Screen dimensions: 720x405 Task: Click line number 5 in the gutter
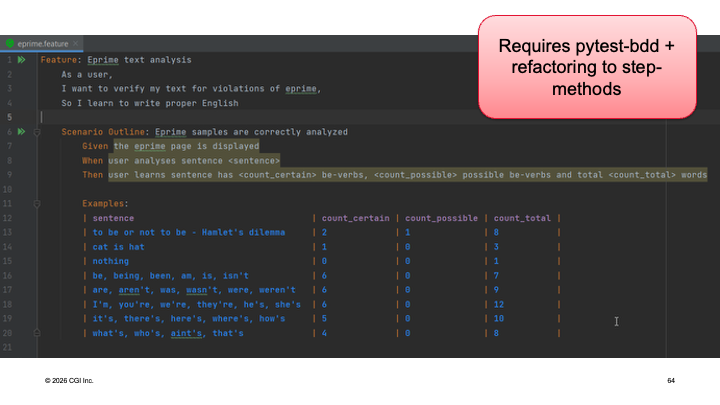point(9,118)
